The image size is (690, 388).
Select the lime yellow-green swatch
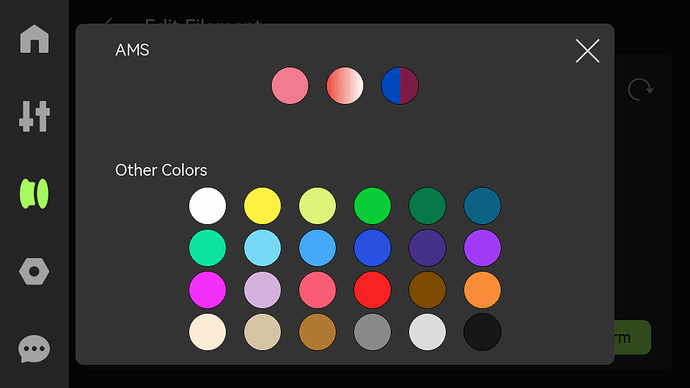click(317, 206)
